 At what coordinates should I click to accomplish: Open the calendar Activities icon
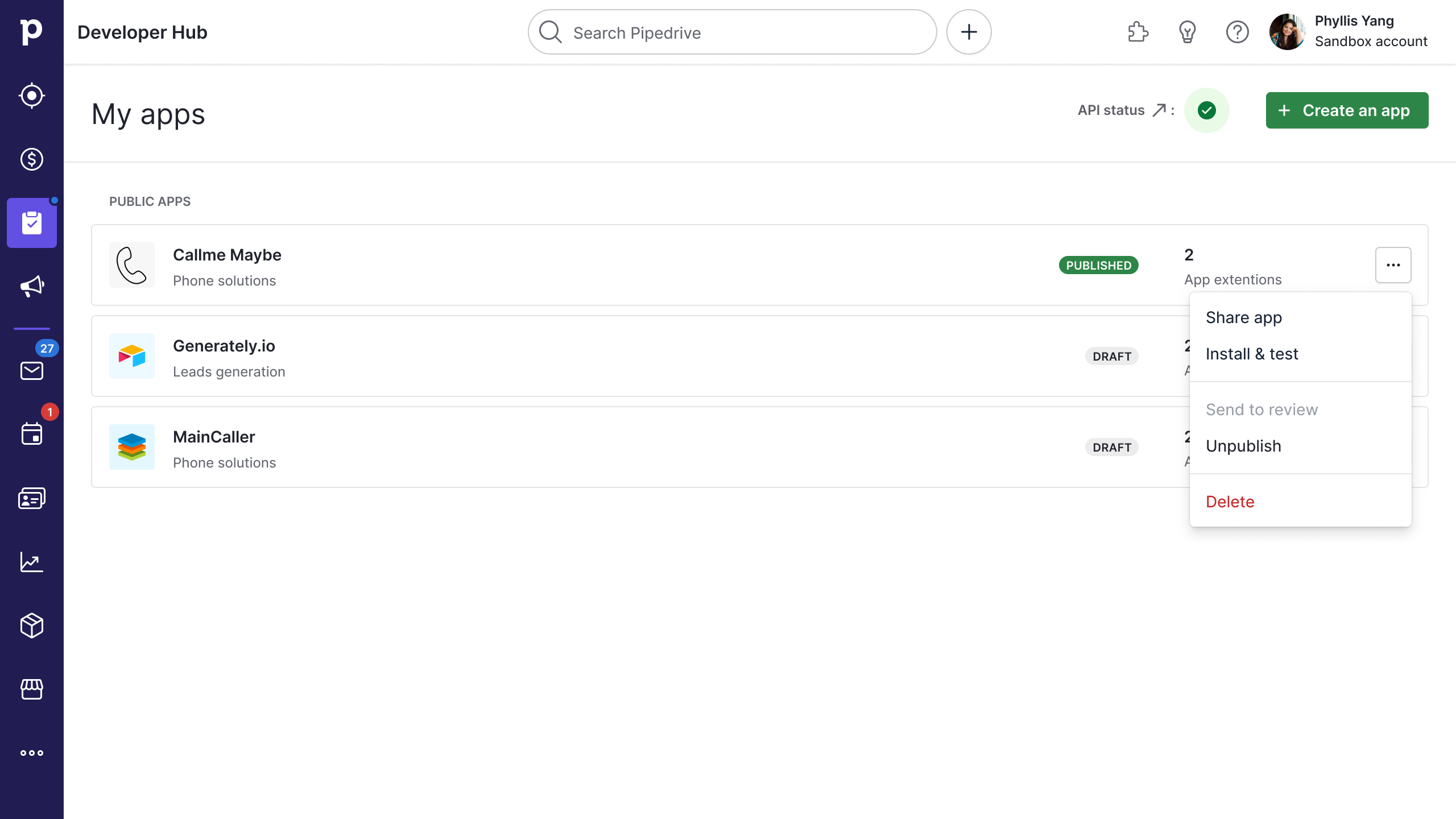(32, 434)
